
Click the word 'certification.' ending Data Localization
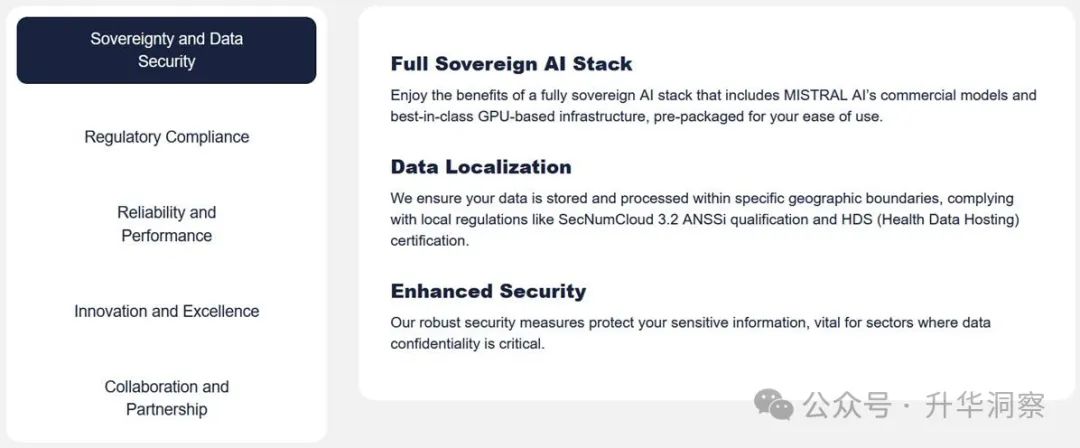[429, 241]
